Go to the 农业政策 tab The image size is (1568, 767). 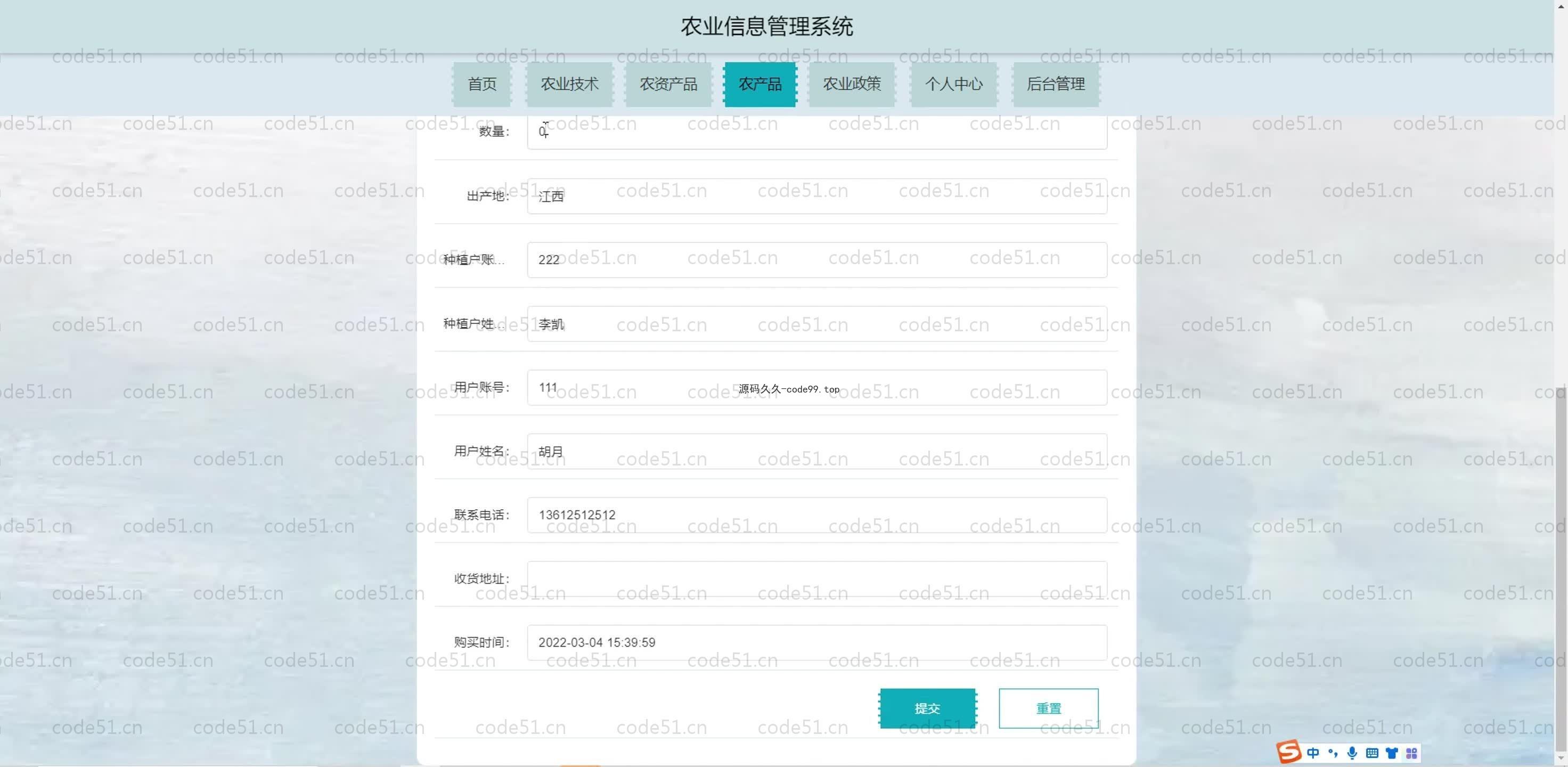tap(852, 84)
